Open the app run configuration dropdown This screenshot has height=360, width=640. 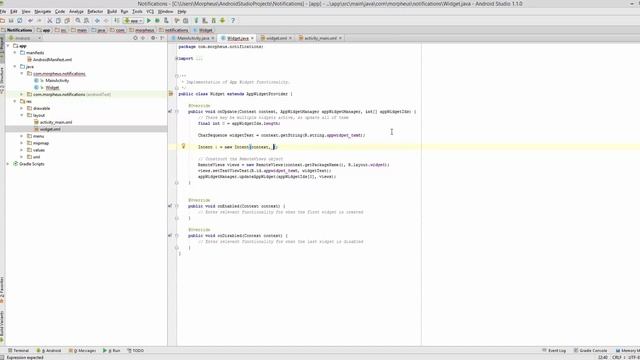pos(133,20)
